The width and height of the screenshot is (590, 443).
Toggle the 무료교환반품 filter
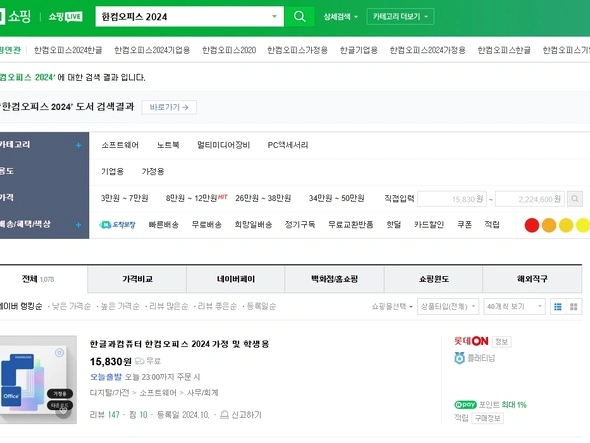[351, 225]
